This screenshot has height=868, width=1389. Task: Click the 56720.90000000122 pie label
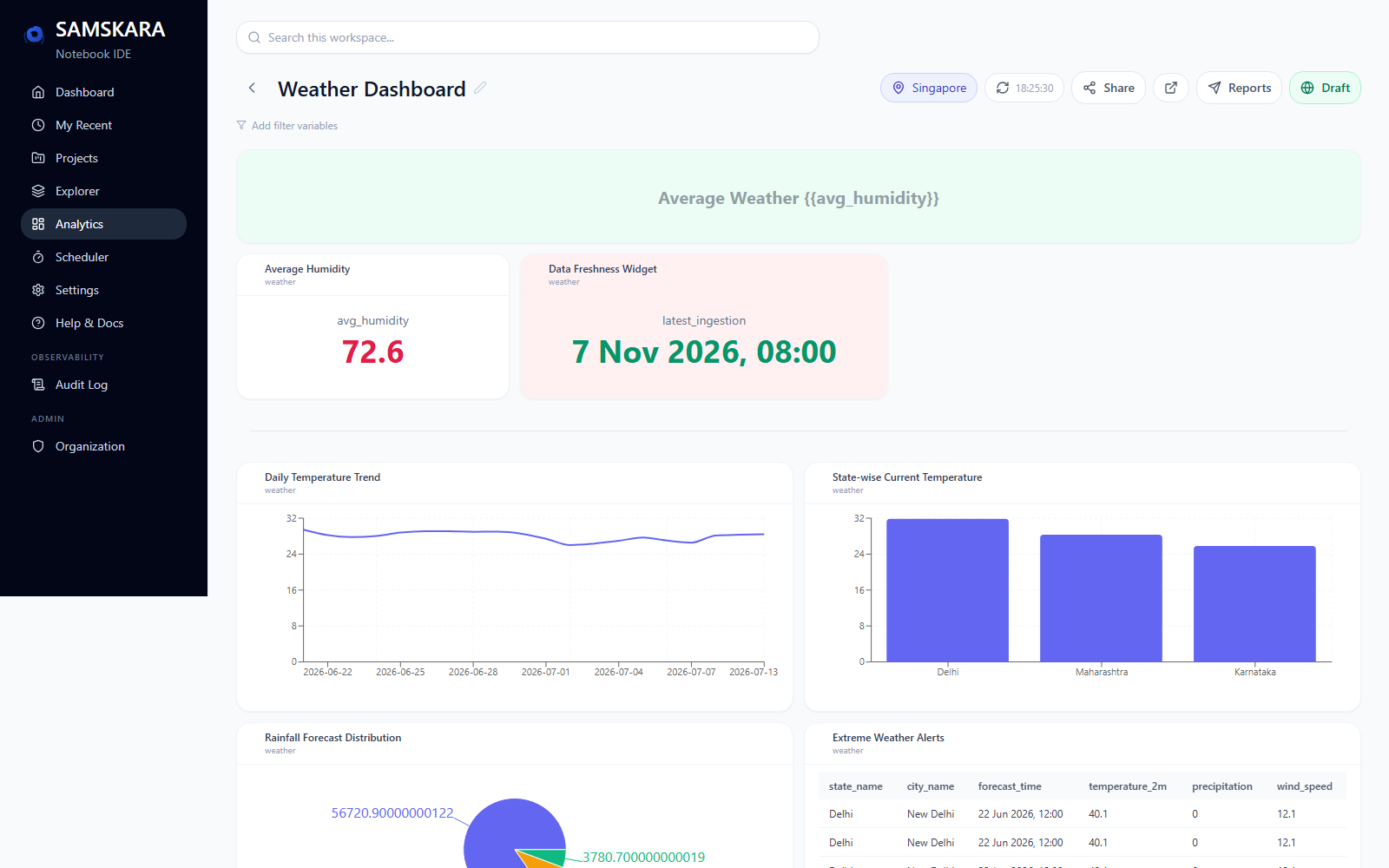coord(392,813)
